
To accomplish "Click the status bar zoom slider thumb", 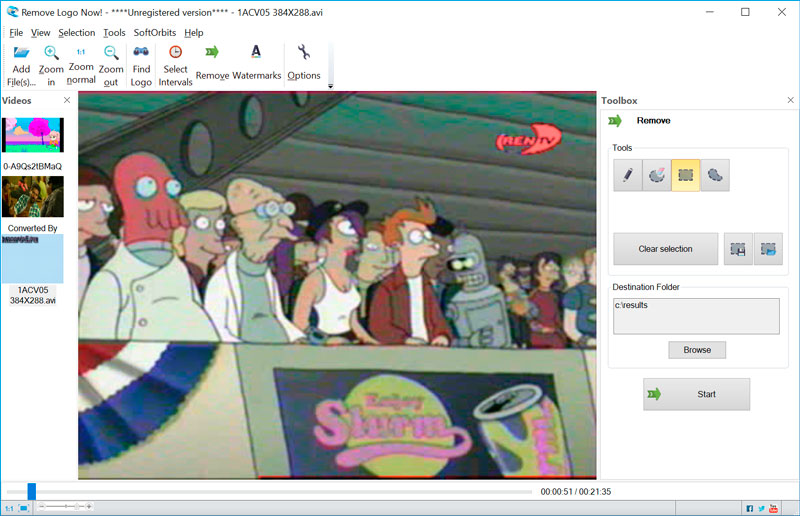I will pos(77,507).
